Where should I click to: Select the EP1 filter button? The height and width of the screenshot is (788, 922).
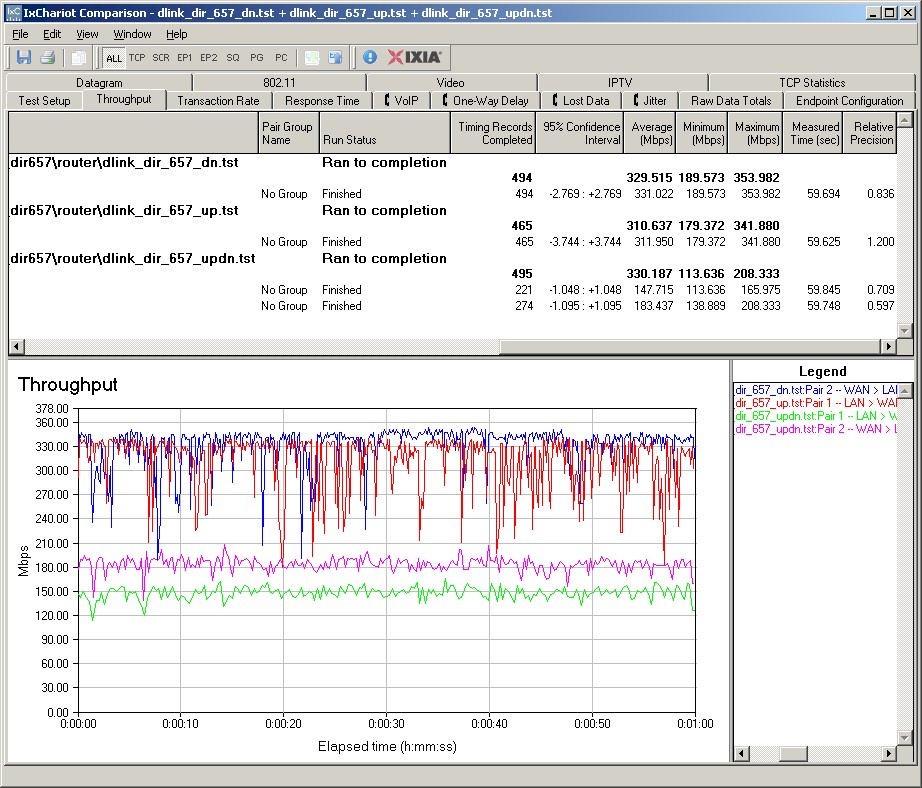click(185, 58)
